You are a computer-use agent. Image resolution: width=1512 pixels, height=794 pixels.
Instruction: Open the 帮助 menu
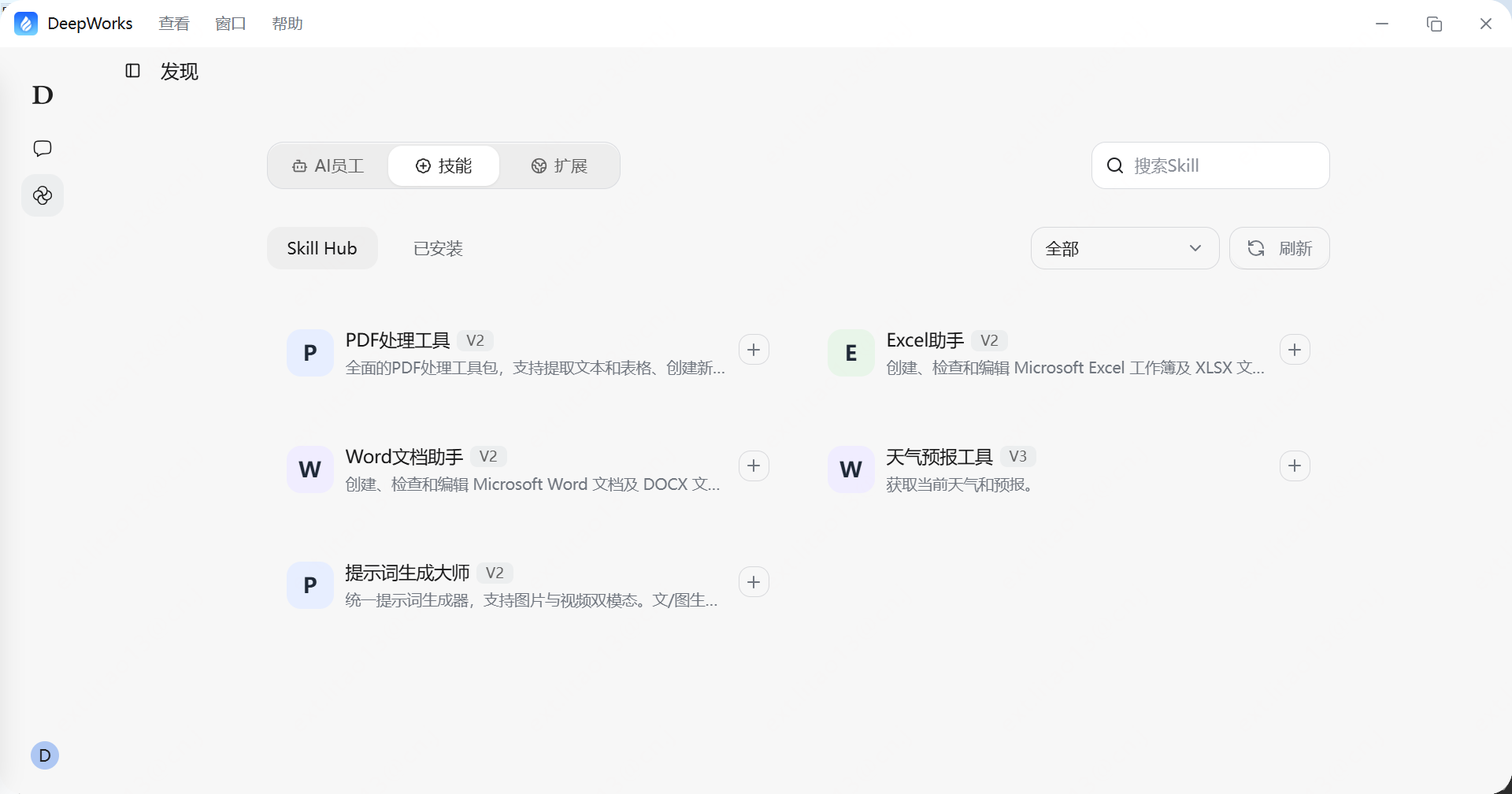pos(287,24)
